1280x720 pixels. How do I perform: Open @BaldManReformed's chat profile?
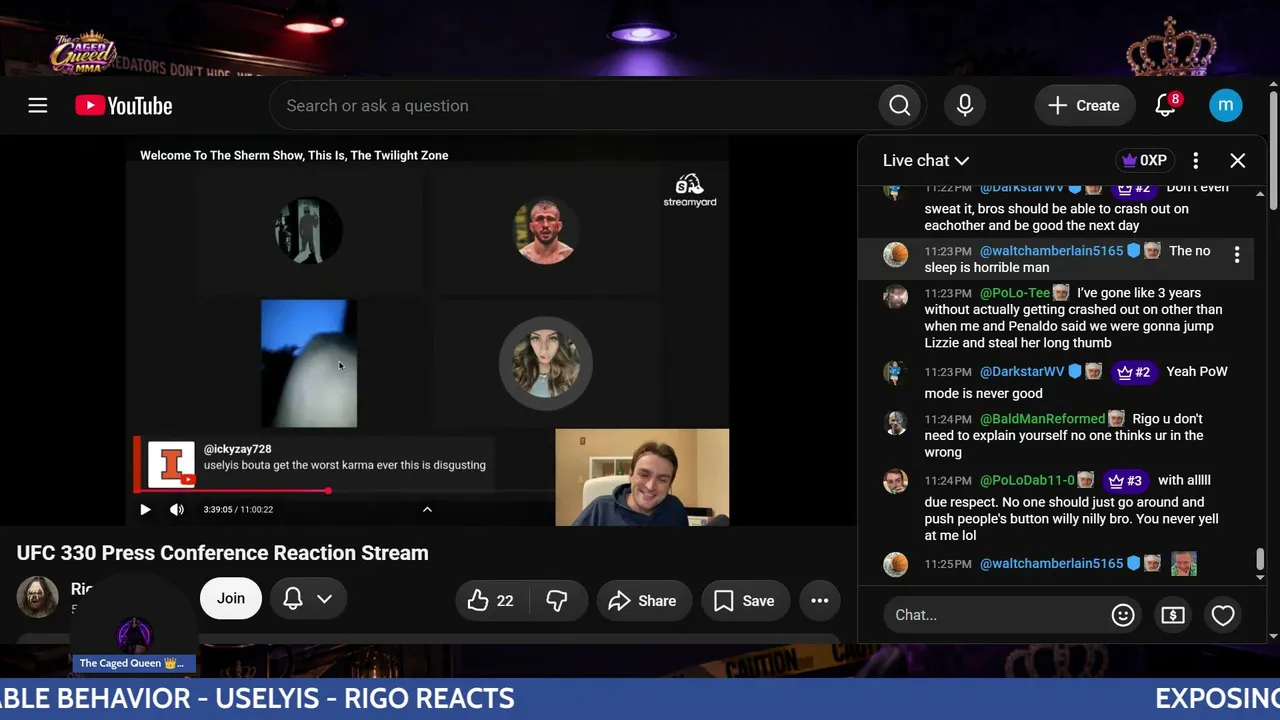coord(1043,419)
